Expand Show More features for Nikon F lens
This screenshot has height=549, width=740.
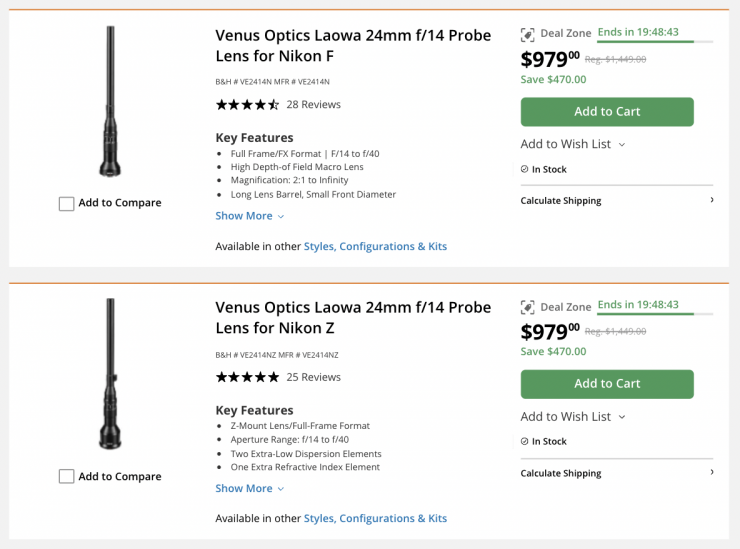click(x=249, y=216)
